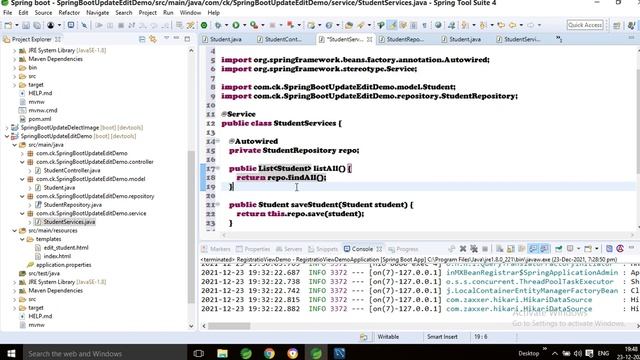The width and height of the screenshot is (640, 360).
Task: Select StudentController.java in Project Explorer
Action: pos(72,171)
